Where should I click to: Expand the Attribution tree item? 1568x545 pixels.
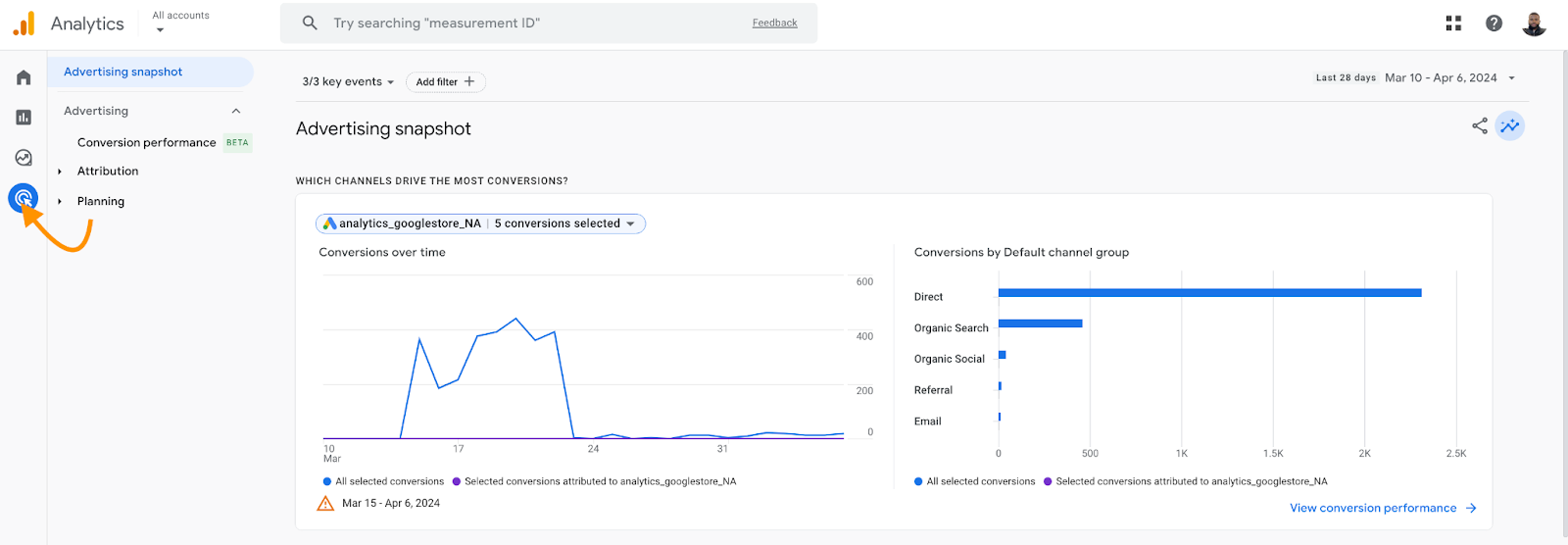(x=61, y=172)
